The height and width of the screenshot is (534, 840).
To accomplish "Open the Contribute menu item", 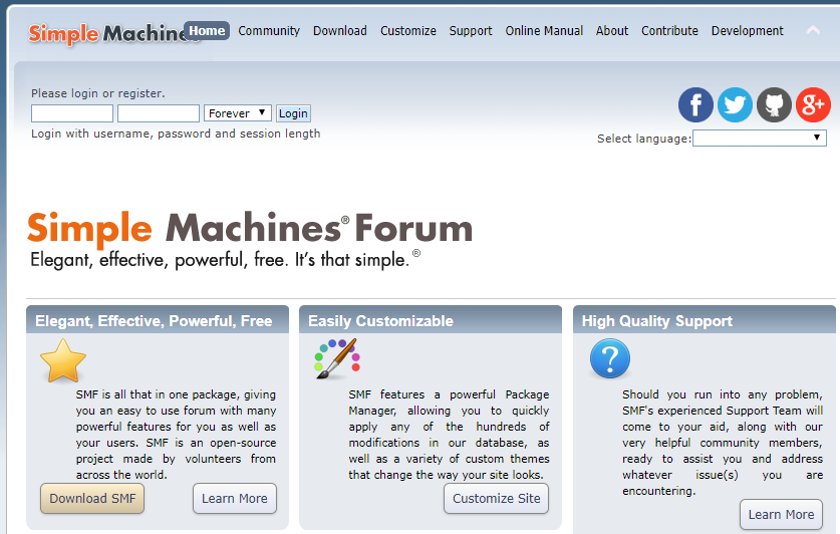I will (x=670, y=31).
